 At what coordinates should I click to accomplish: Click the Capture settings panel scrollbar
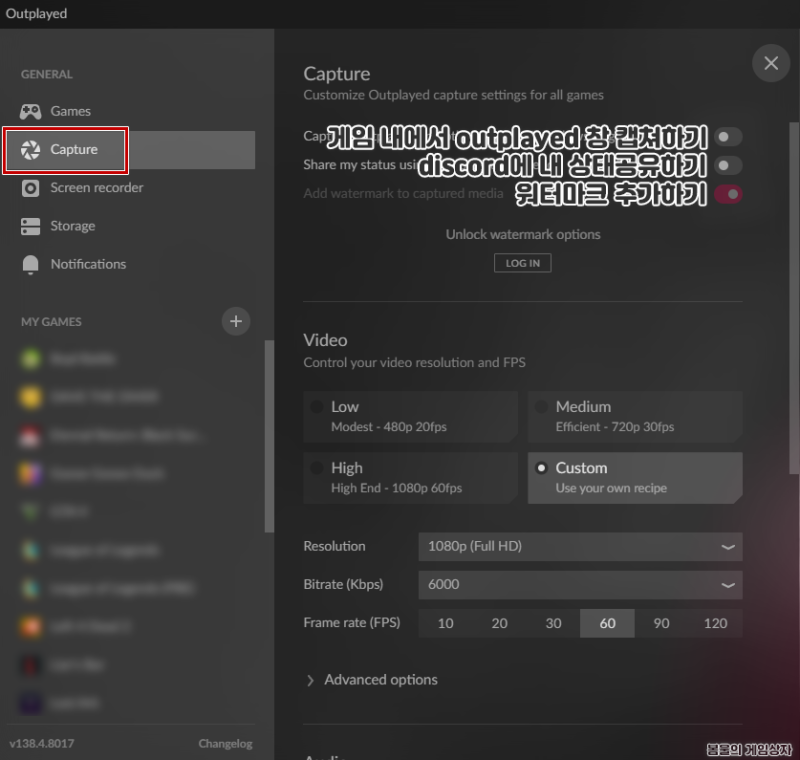[794, 298]
